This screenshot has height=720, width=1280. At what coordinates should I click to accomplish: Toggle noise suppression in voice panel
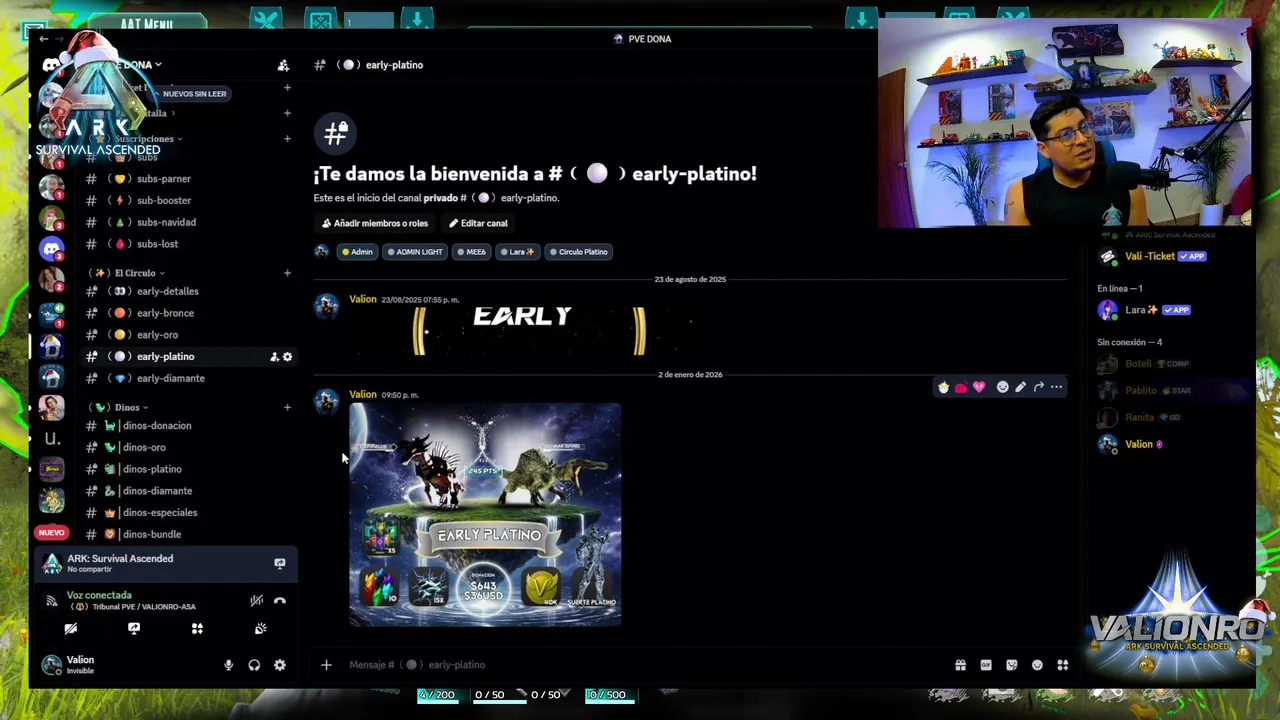coord(257,600)
